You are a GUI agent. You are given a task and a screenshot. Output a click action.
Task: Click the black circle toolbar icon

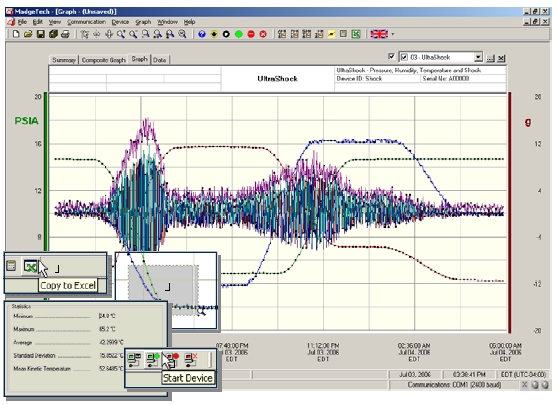[x=226, y=34]
